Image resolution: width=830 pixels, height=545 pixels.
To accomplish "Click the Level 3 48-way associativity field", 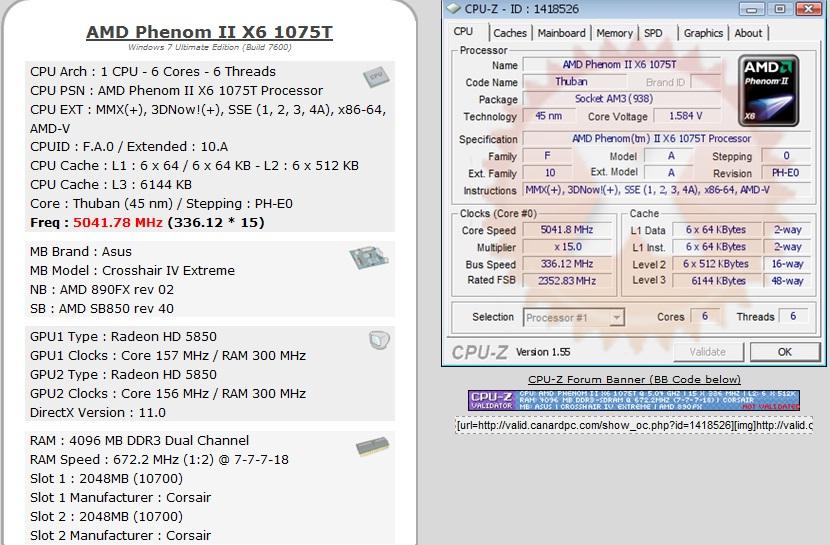I will (787, 280).
